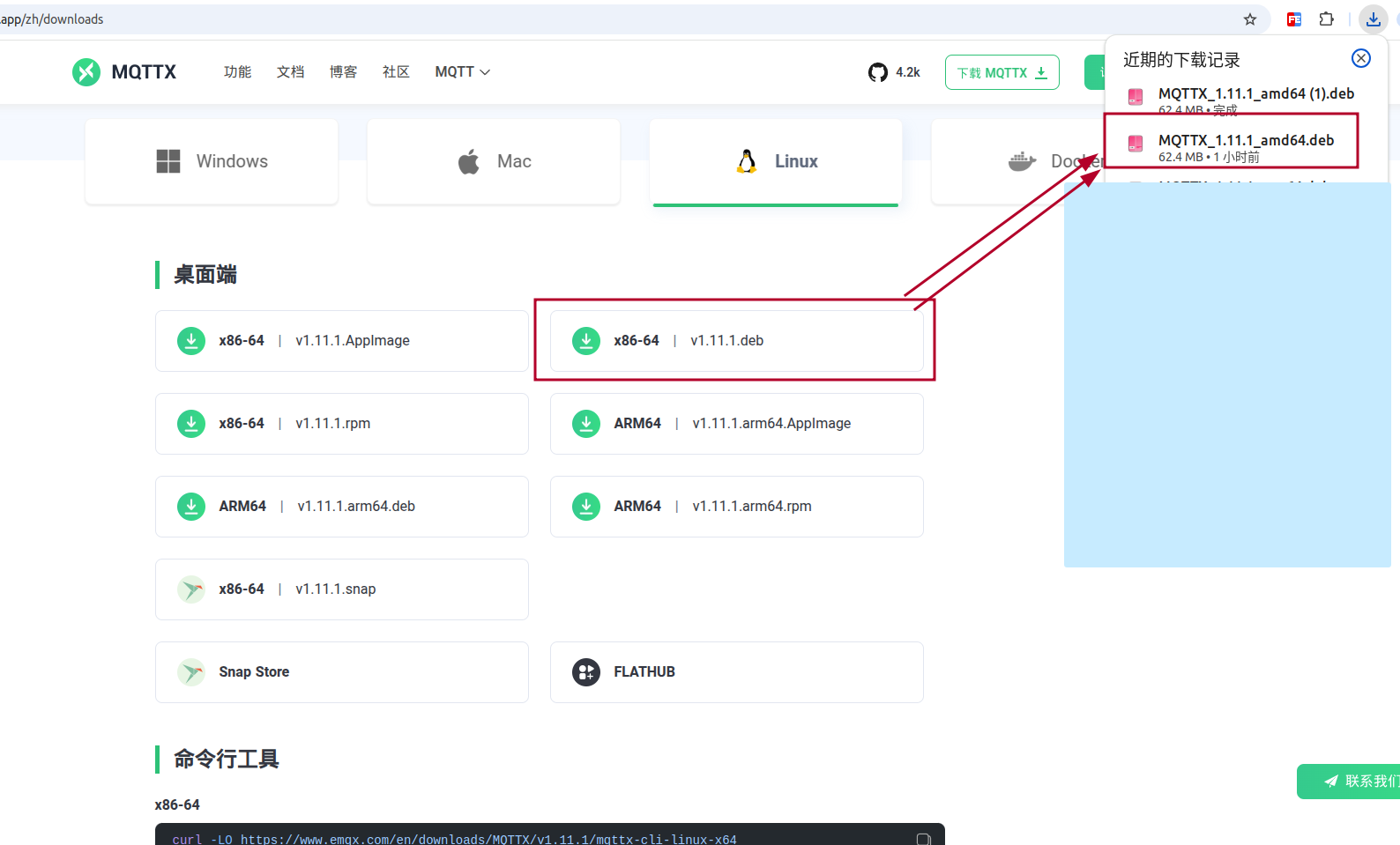Click download icon for v1.11.1.arm64.deb
This screenshot has height=845, width=1400.
[191, 507]
